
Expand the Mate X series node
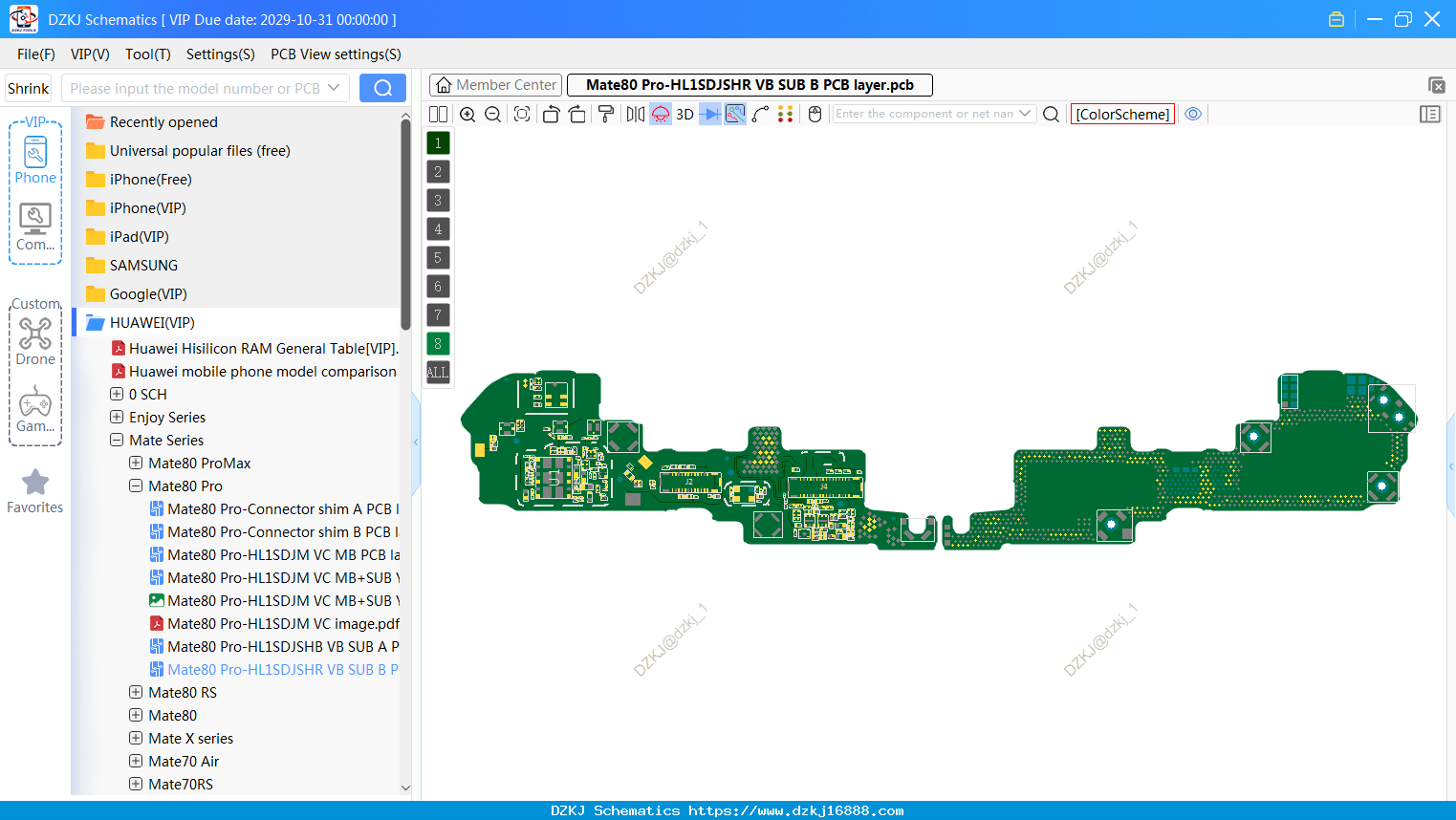pyautogui.click(x=136, y=738)
